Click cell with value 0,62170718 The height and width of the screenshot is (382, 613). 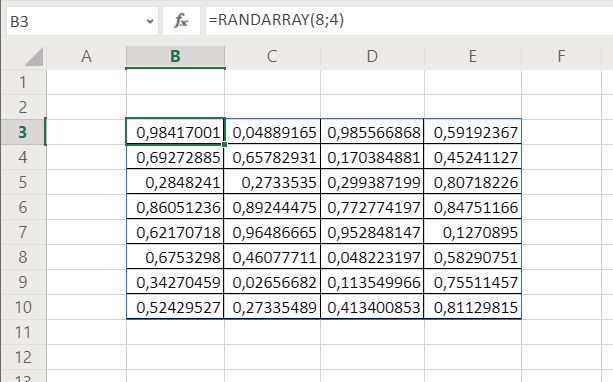175,232
